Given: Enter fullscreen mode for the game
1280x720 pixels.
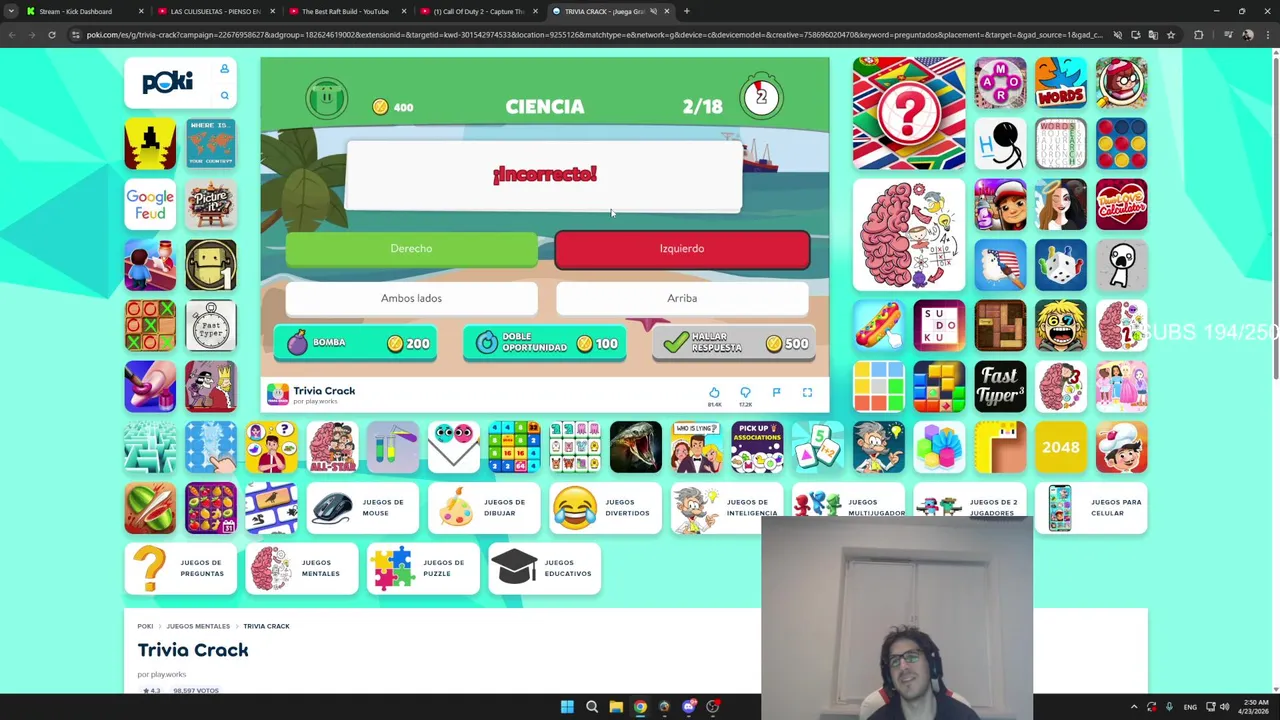Looking at the screenshot, I should point(807,393).
